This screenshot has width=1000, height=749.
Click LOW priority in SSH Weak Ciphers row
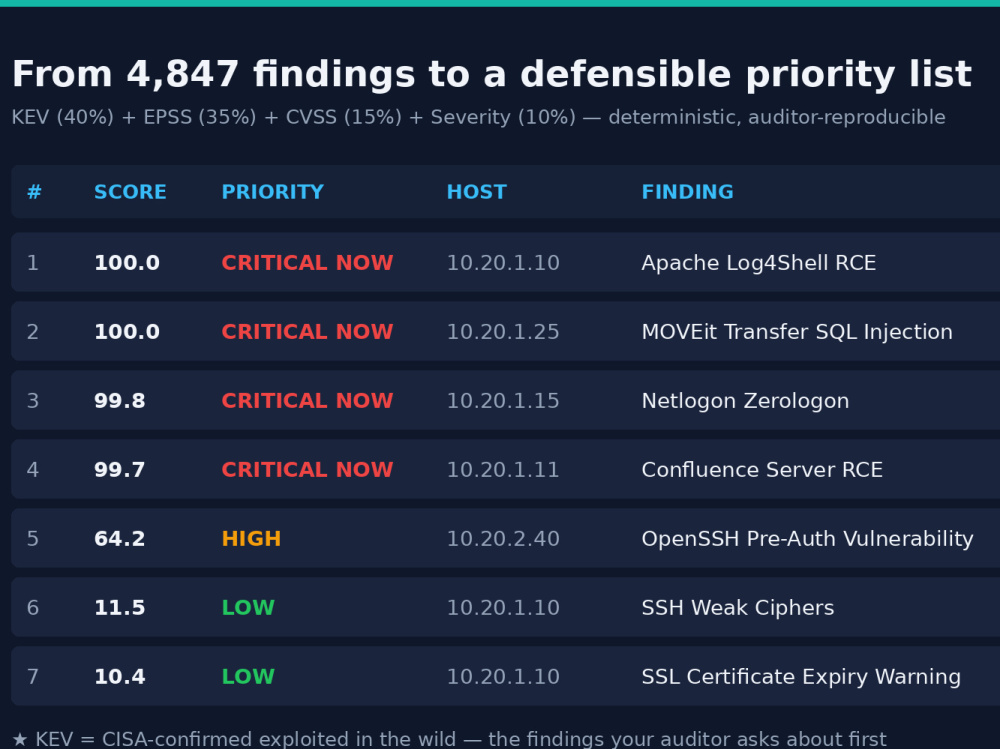tap(248, 607)
